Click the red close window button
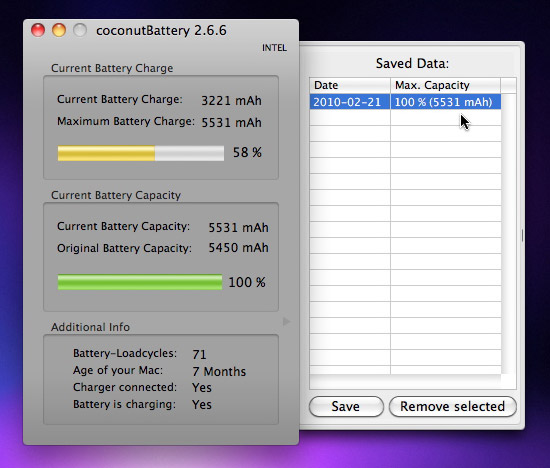The height and width of the screenshot is (468, 550). click(x=38, y=30)
